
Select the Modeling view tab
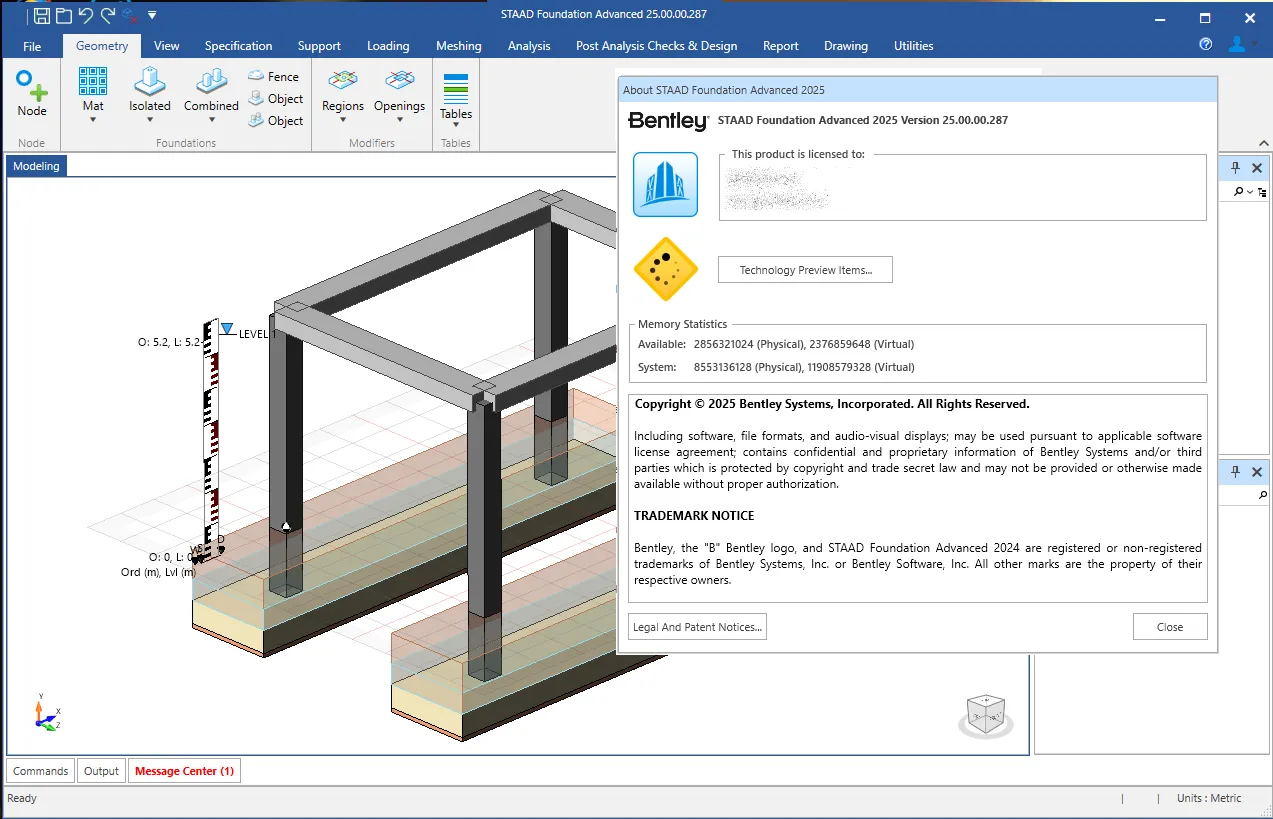tap(36, 166)
